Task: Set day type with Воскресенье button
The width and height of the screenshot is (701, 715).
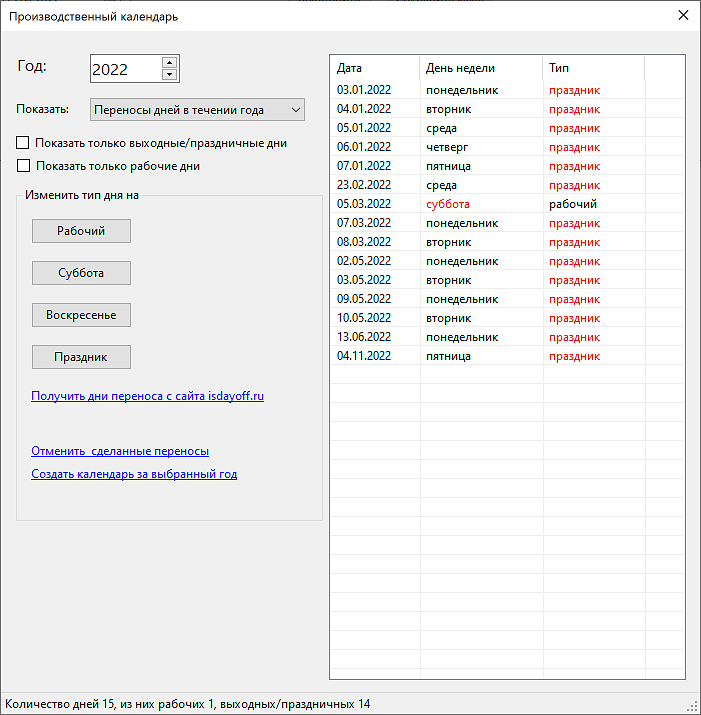Action: coord(81,315)
